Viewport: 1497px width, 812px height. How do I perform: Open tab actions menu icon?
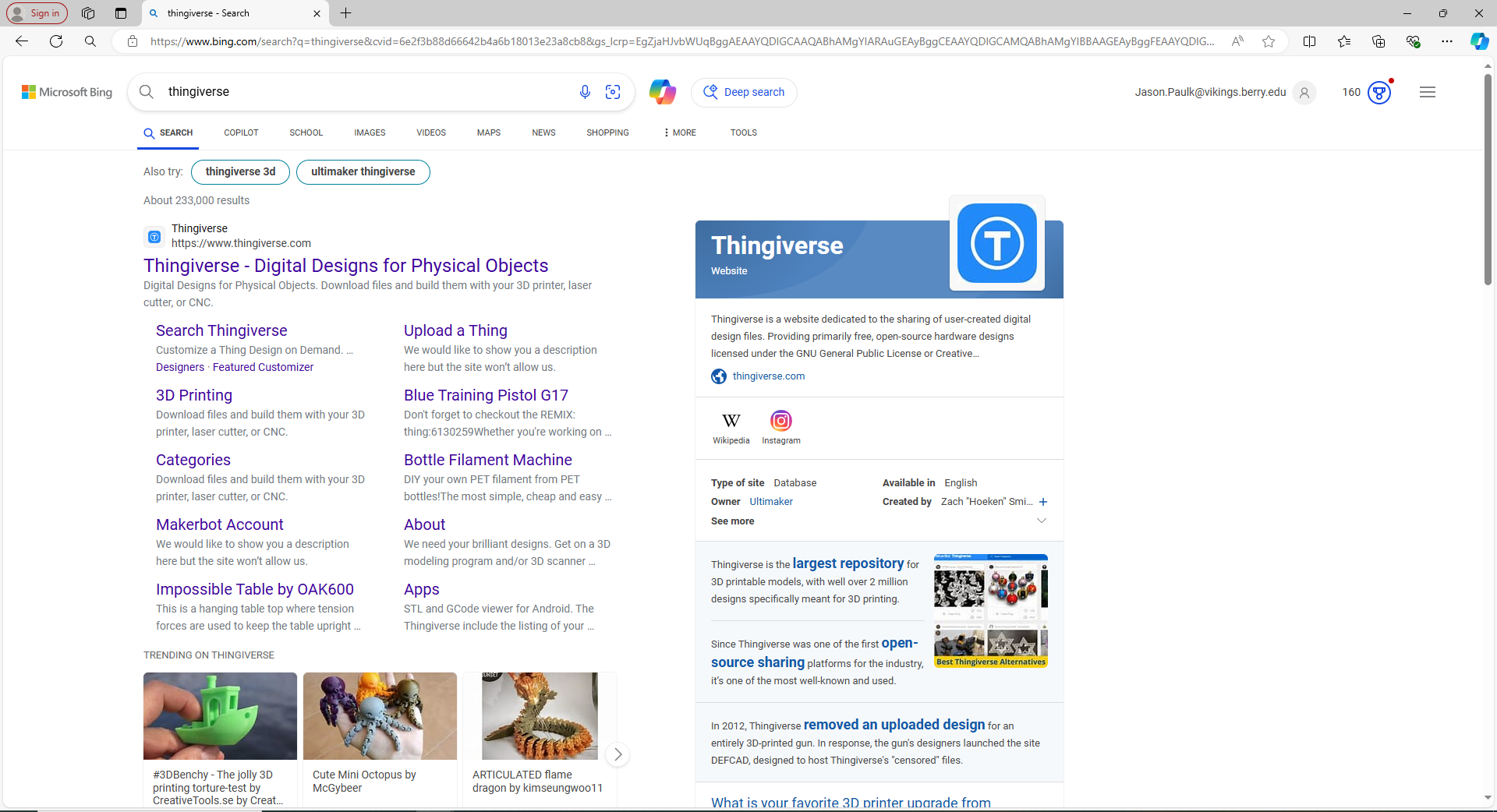[121, 13]
